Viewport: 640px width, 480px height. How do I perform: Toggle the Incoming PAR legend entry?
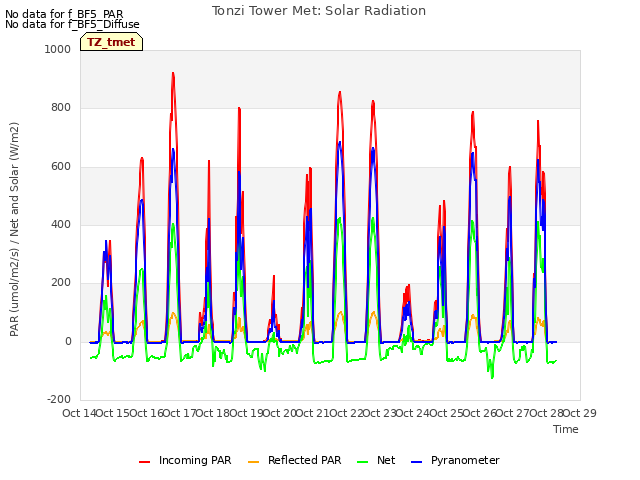tap(185, 460)
